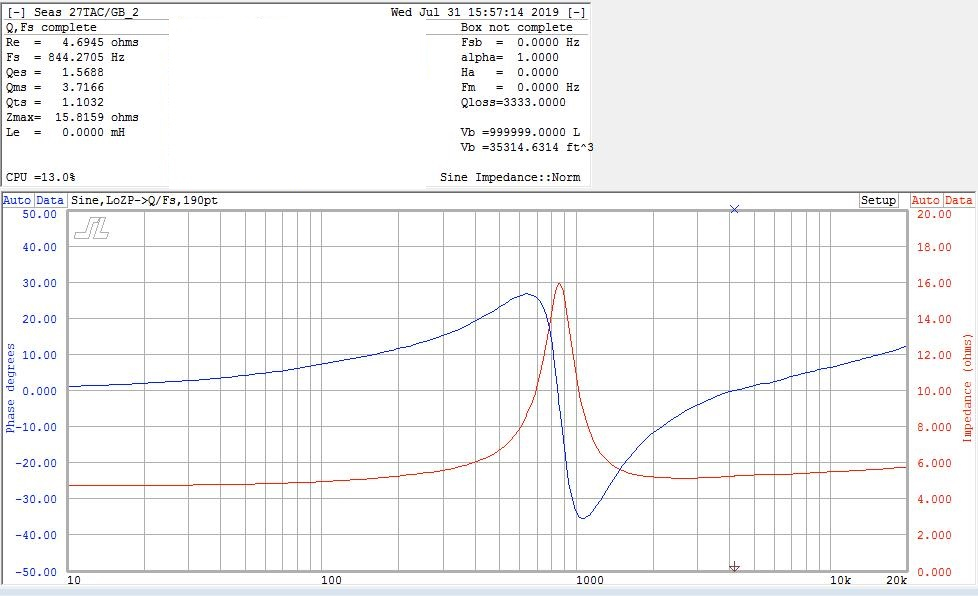Image resolution: width=978 pixels, height=596 pixels.
Task: Open the Setup button above the graph
Action: [878, 200]
